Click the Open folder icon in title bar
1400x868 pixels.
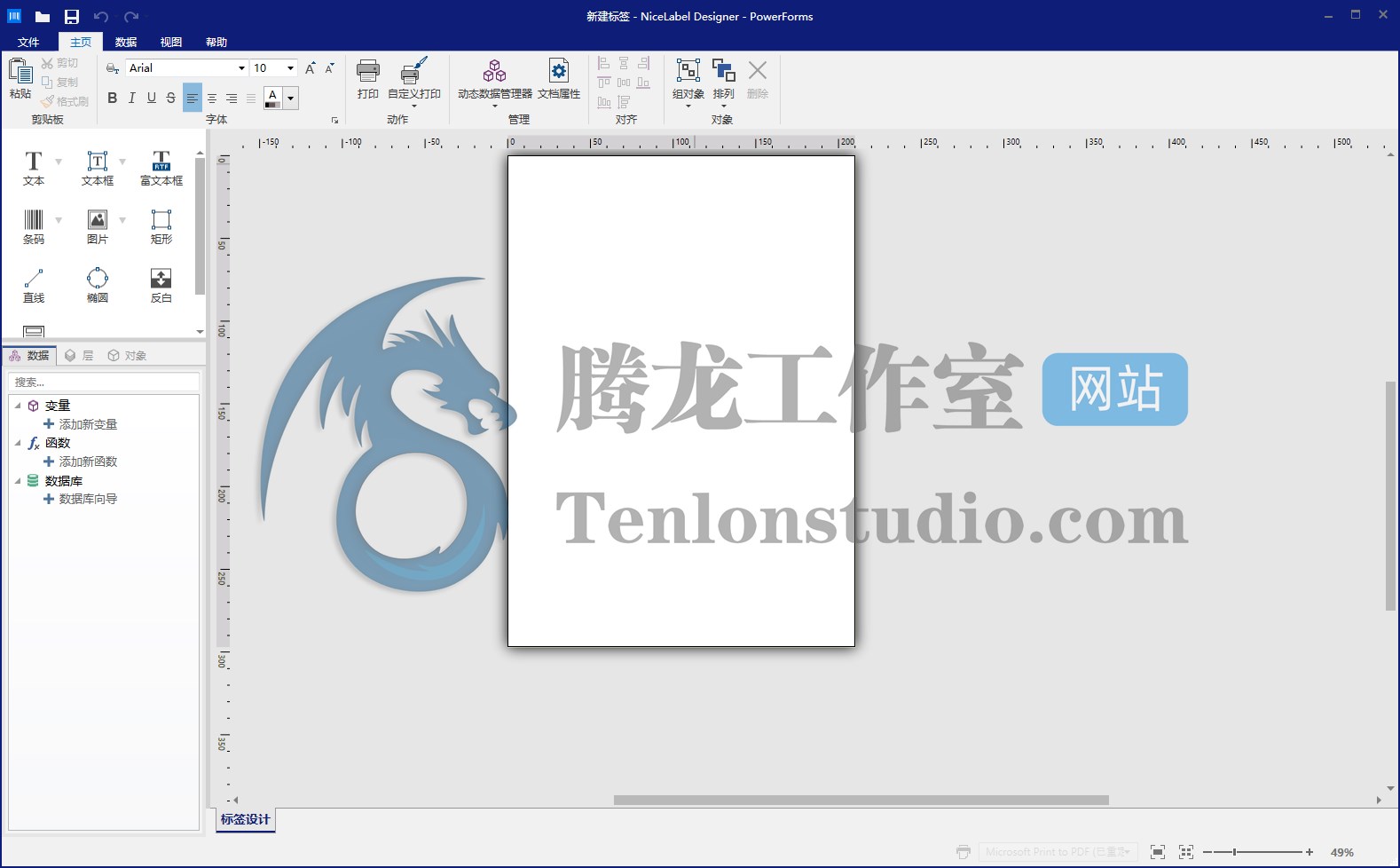[42, 16]
